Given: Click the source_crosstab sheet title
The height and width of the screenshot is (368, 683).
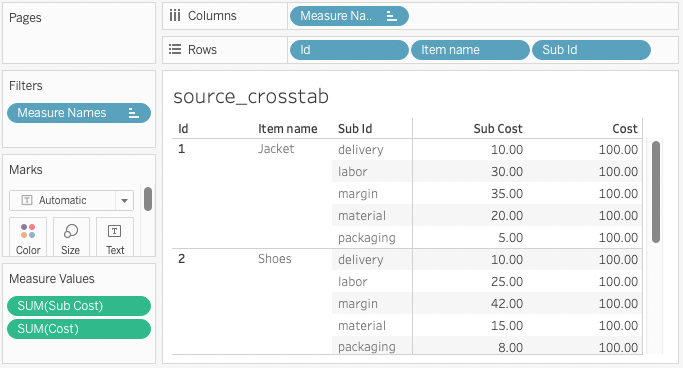Looking at the screenshot, I should click(251, 96).
